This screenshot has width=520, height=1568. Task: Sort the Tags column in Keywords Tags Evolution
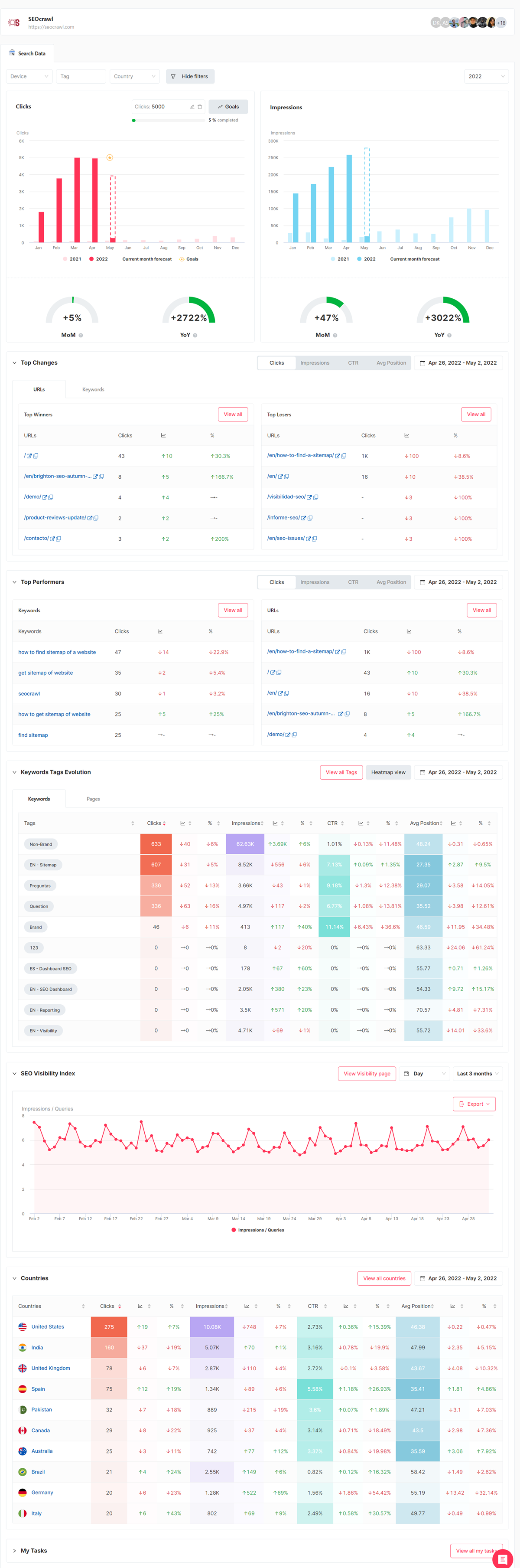point(133,823)
